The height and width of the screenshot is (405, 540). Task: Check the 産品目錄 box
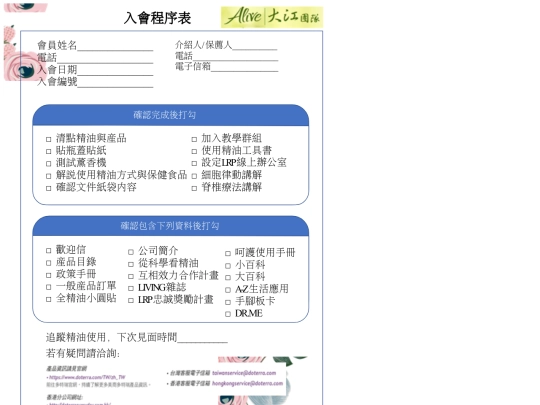[49, 263]
